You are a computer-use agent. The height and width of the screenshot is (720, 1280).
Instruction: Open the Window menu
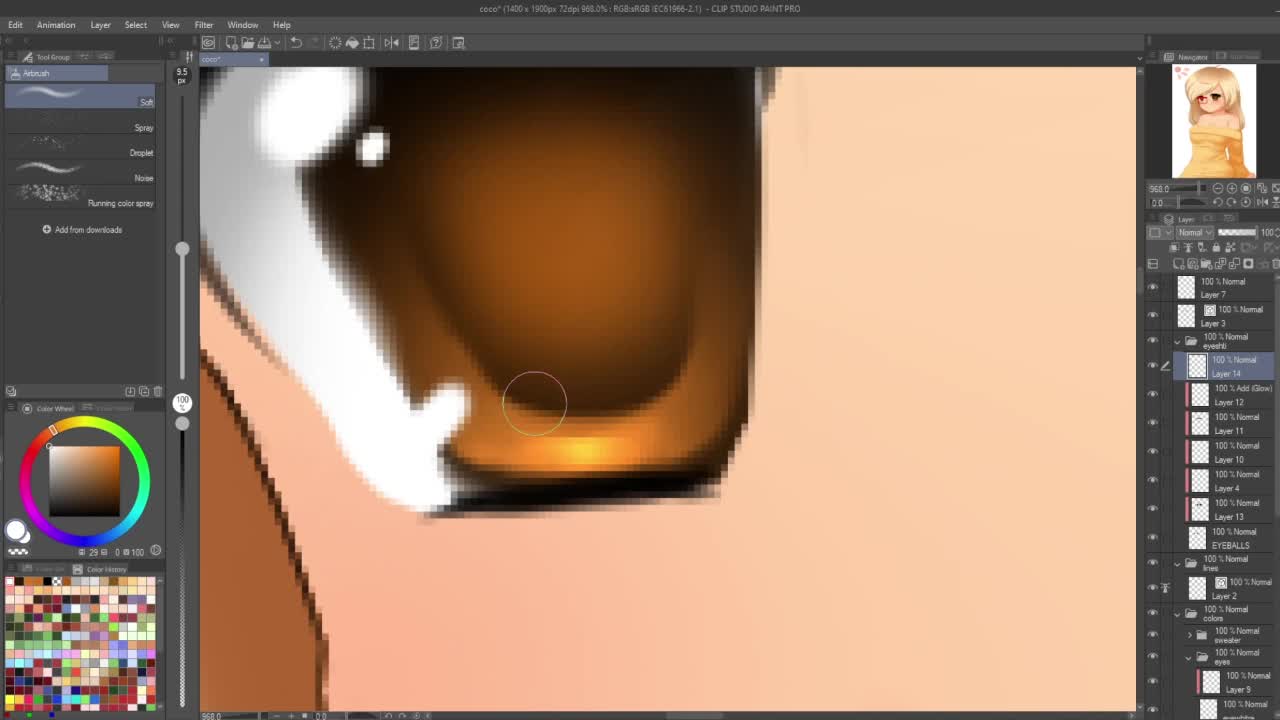(x=243, y=25)
